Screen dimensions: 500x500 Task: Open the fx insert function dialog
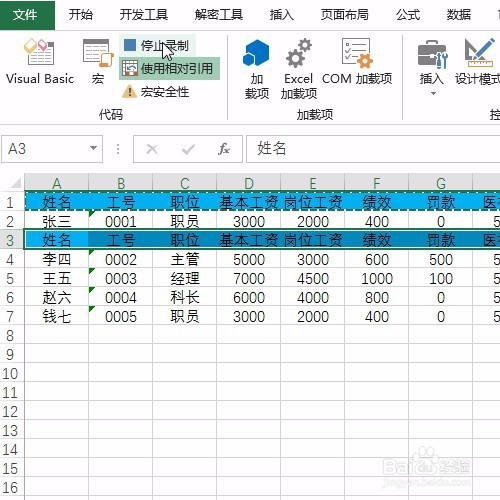[x=224, y=149]
